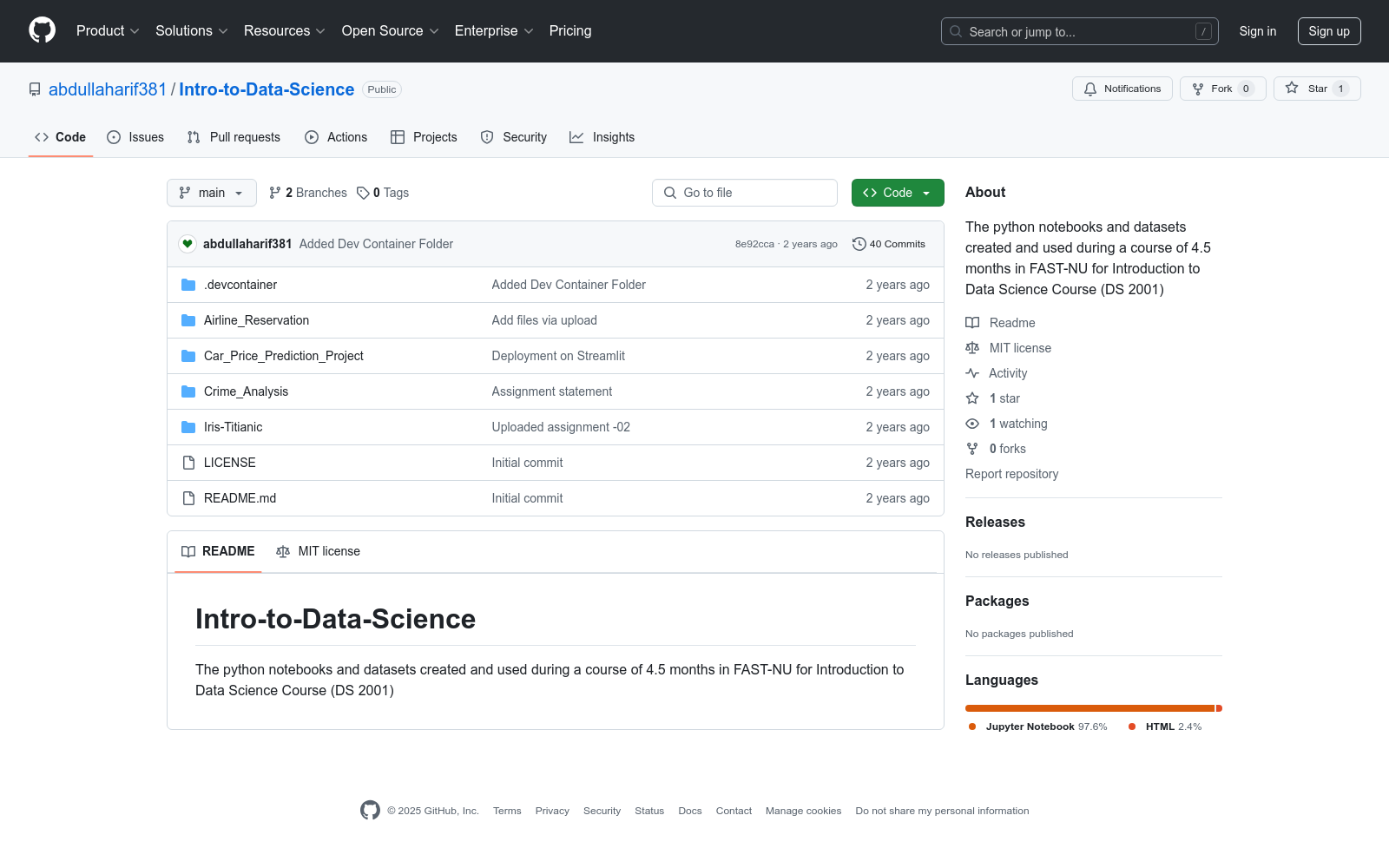The width and height of the screenshot is (1389, 868).
Task: Open the 'Add files via upload' commit
Action: pos(544,320)
